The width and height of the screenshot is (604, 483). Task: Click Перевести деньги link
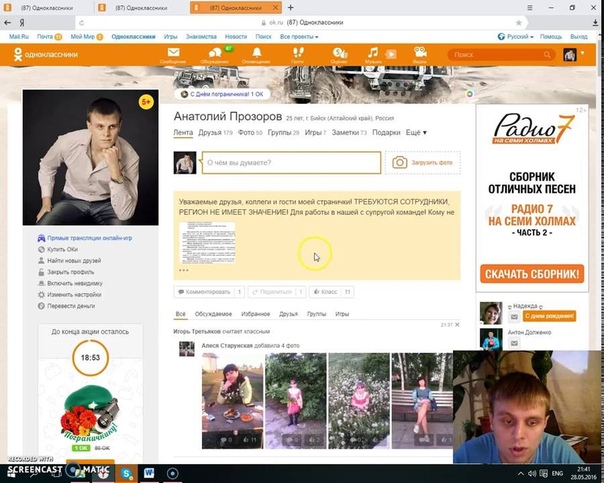(66, 306)
